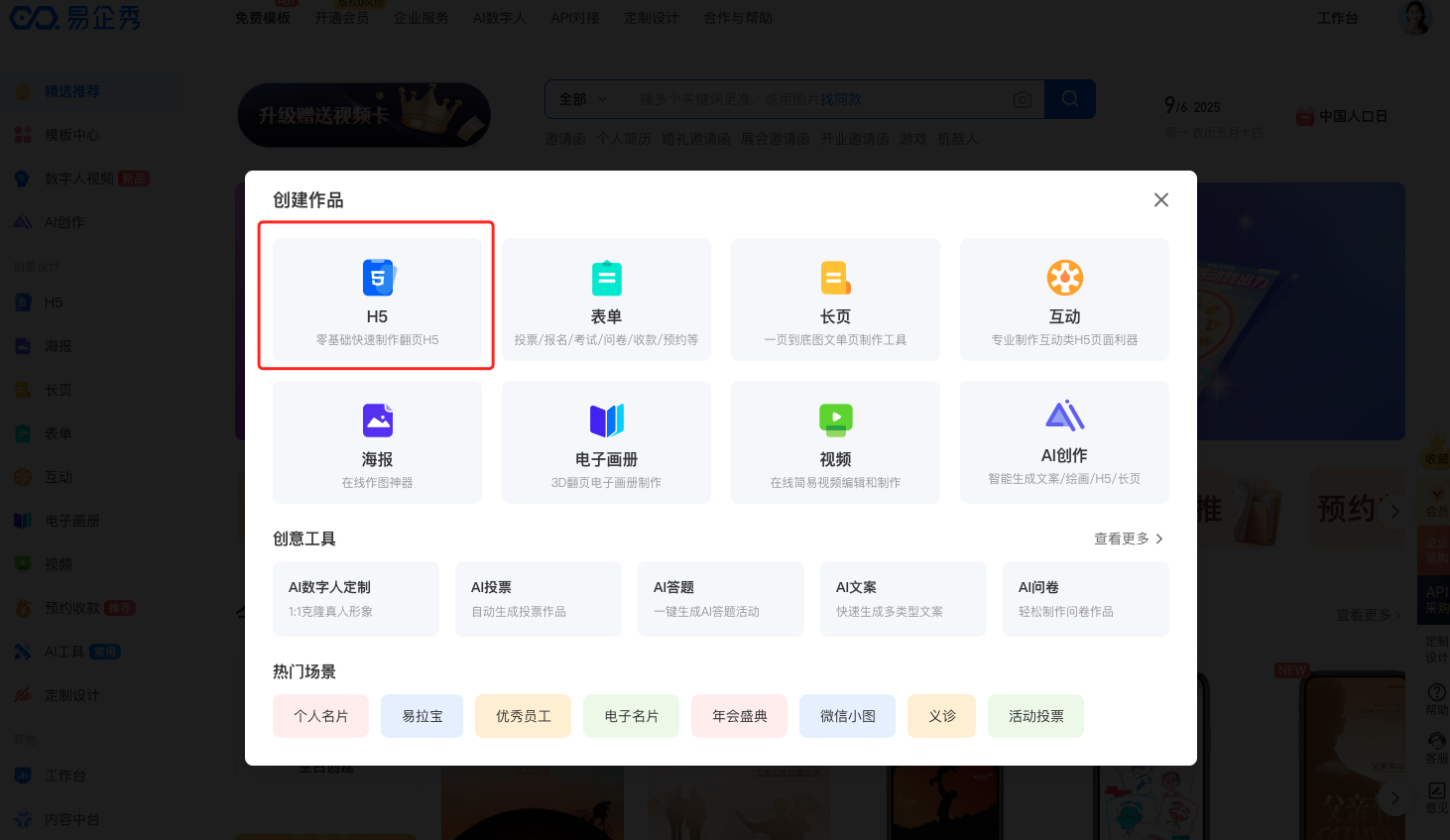The height and width of the screenshot is (840, 1450).
Task: Choose the 表单 form icon
Action: click(606, 279)
